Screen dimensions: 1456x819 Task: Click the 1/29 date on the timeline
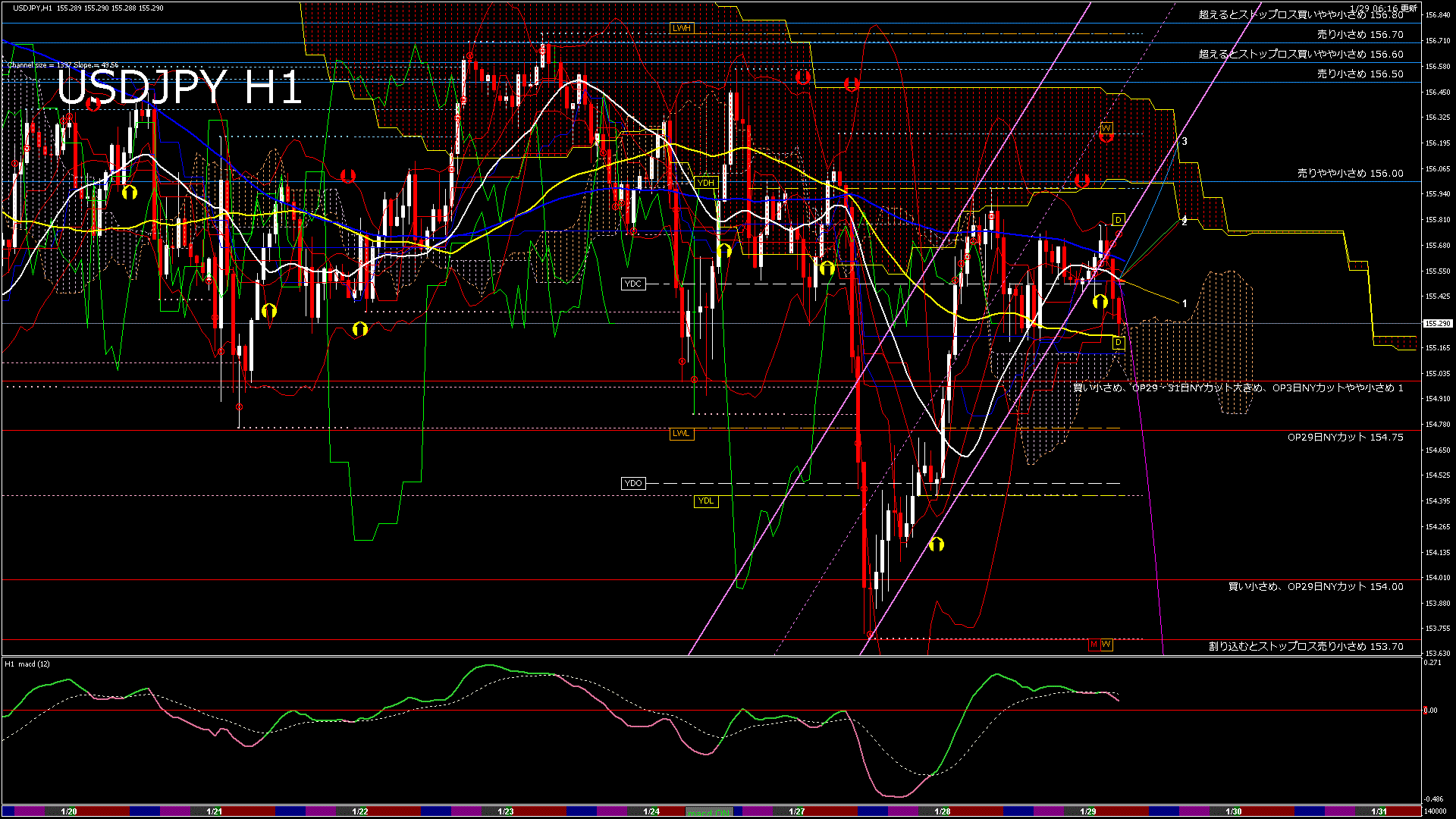click(1087, 811)
